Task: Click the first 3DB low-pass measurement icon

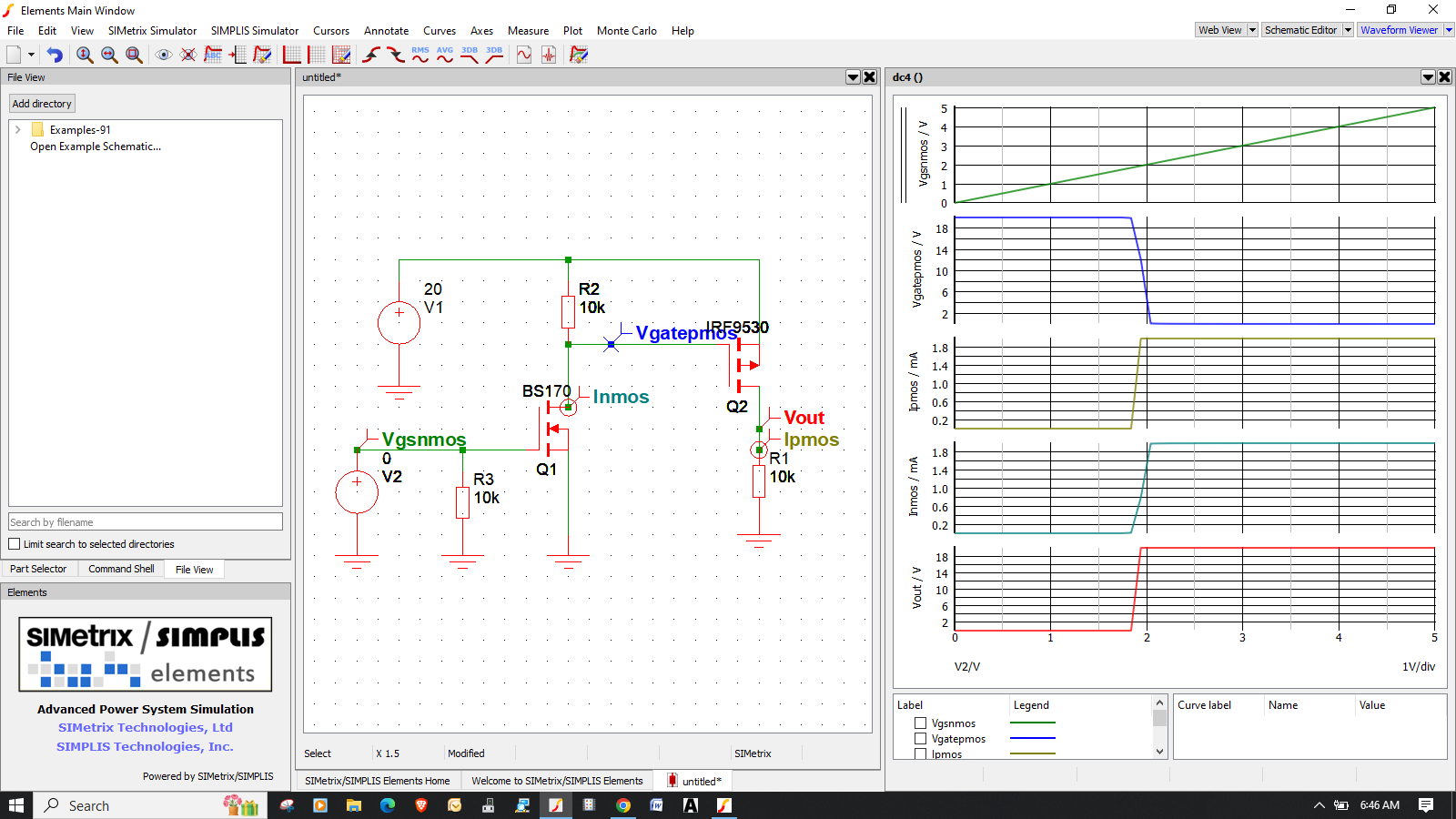Action: point(470,55)
